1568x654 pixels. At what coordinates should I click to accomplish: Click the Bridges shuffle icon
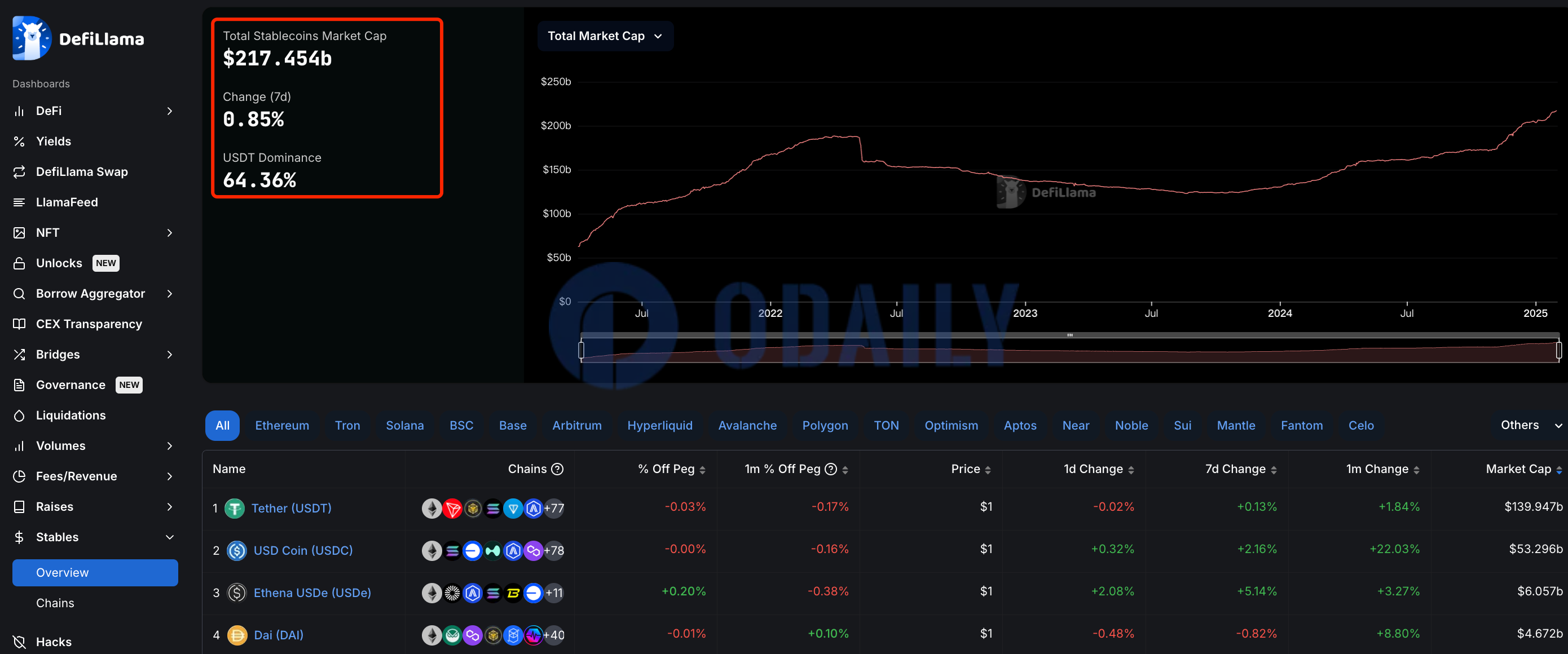coord(20,354)
